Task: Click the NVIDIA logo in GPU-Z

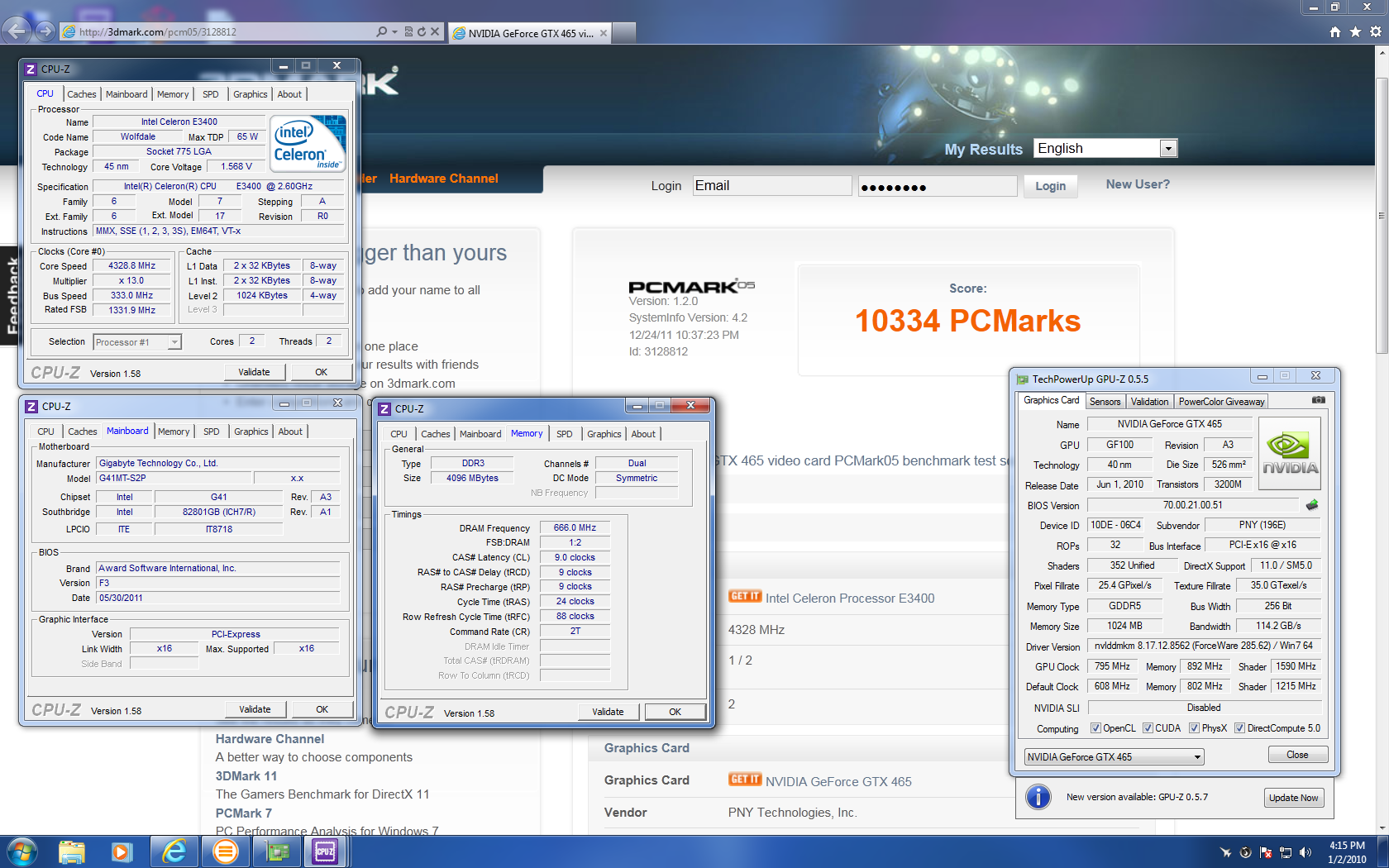Action: pos(1290,453)
